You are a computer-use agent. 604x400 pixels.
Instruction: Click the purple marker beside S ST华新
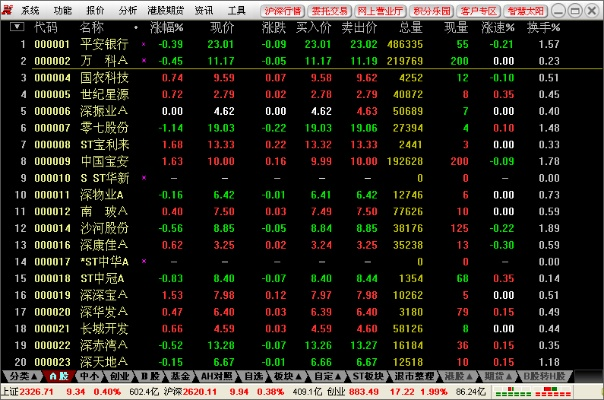tap(144, 177)
